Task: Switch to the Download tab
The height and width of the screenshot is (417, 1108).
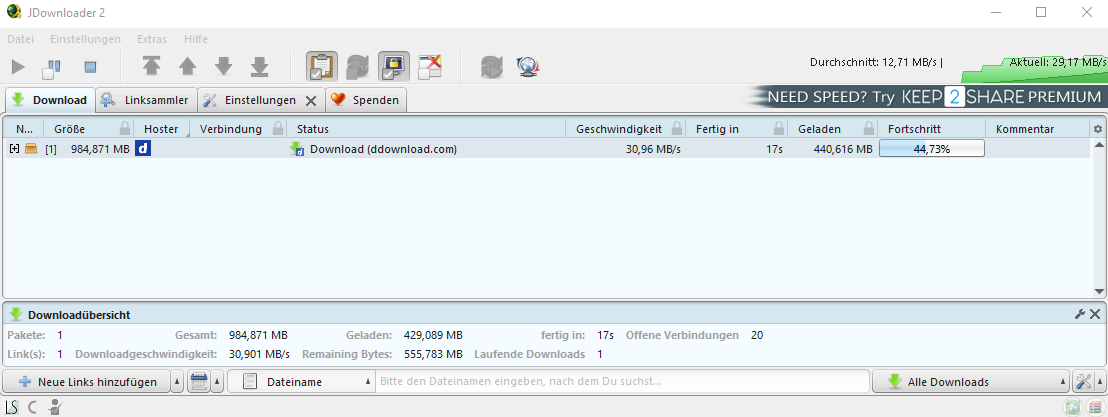Action: click(50, 100)
